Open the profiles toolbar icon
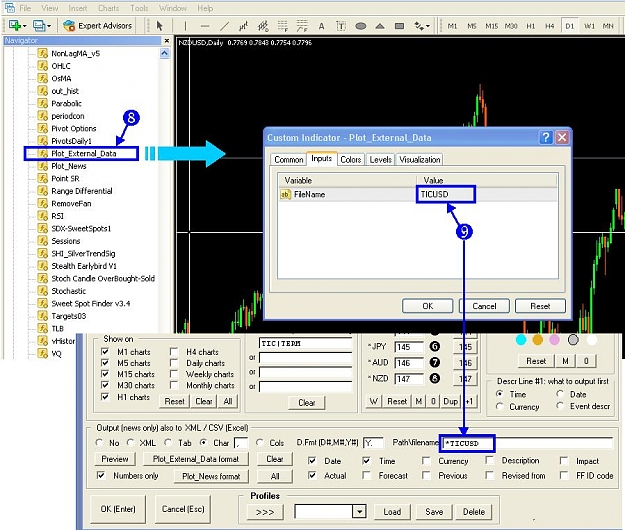Screen dimensions: 625x530 [x=41, y=26]
